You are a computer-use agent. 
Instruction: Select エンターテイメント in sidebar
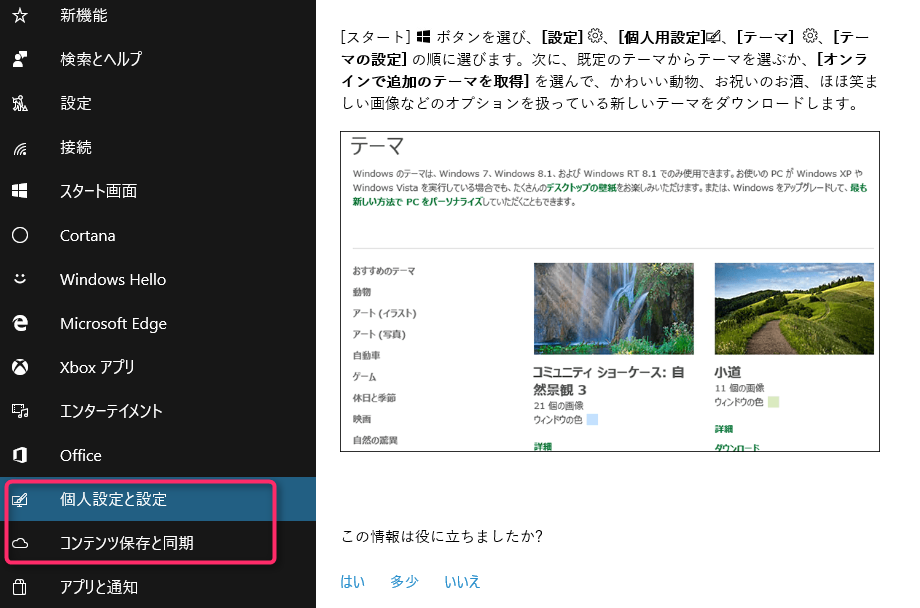(x=111, y=411)
